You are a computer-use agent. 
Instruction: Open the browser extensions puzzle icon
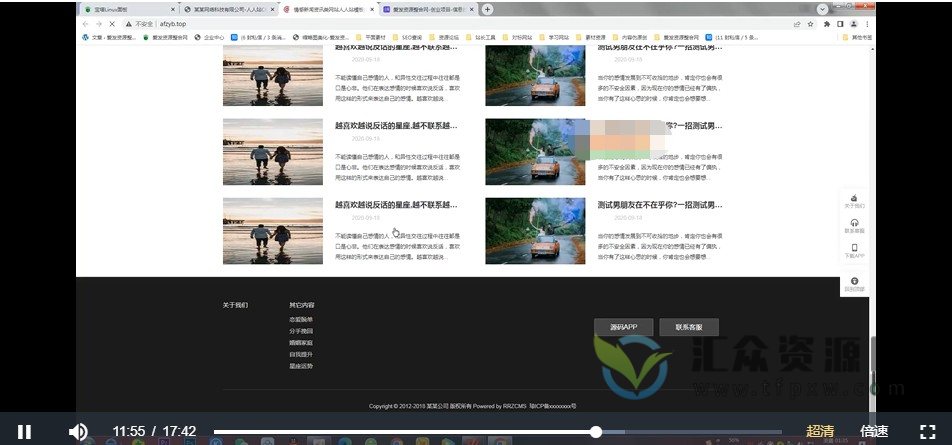click(827, 24)
